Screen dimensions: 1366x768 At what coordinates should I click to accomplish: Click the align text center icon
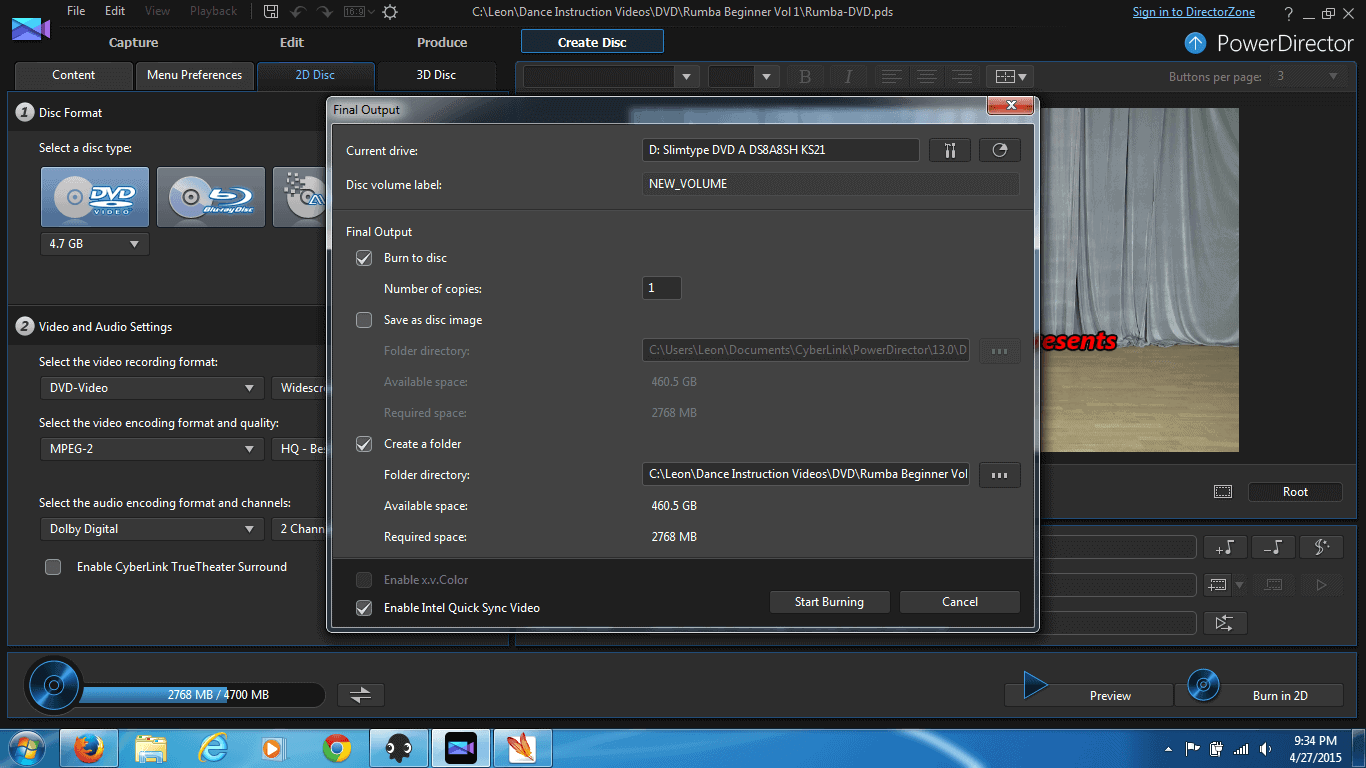click(927, 77)
